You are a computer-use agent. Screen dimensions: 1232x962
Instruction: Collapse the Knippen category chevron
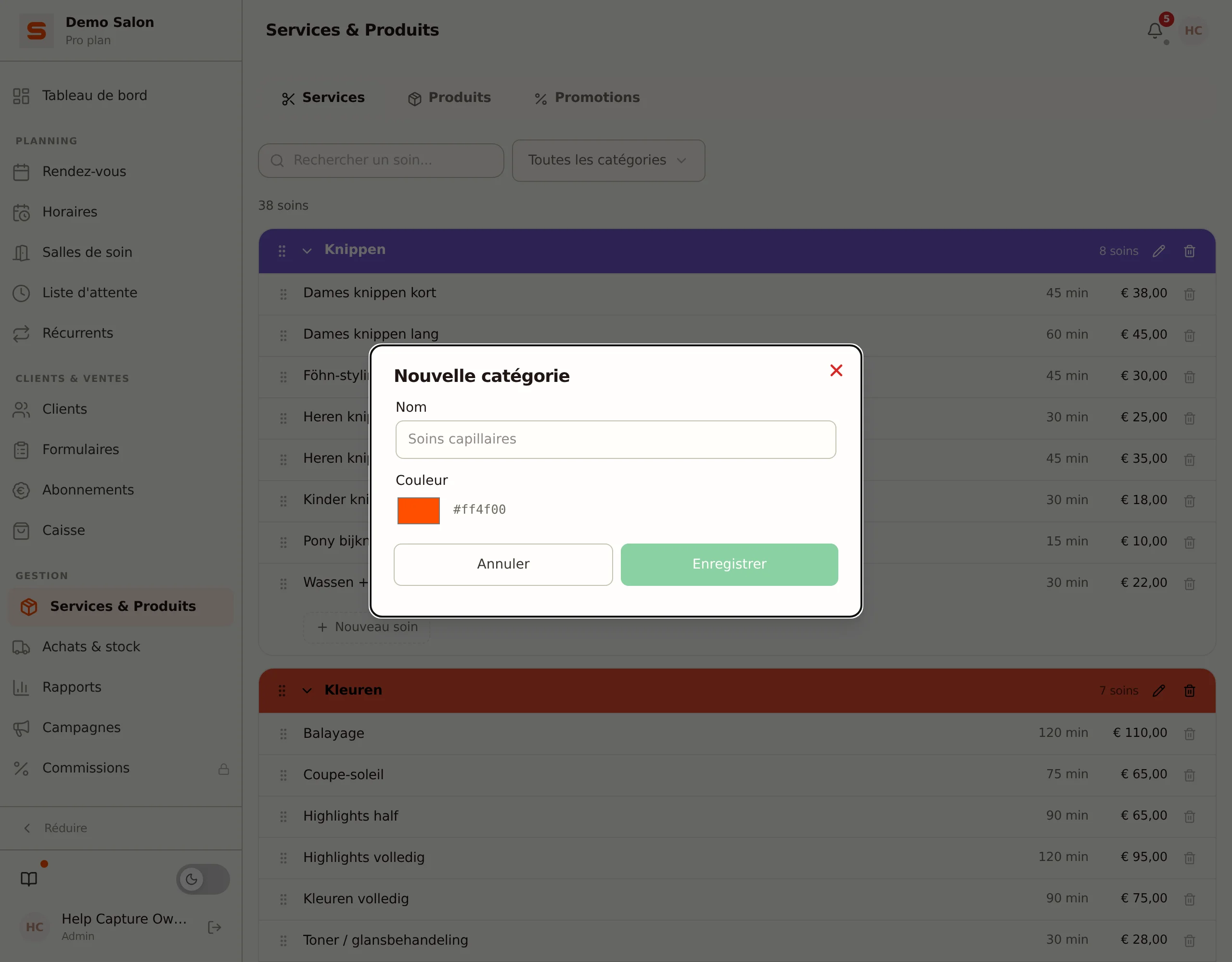tap(307, 251)
